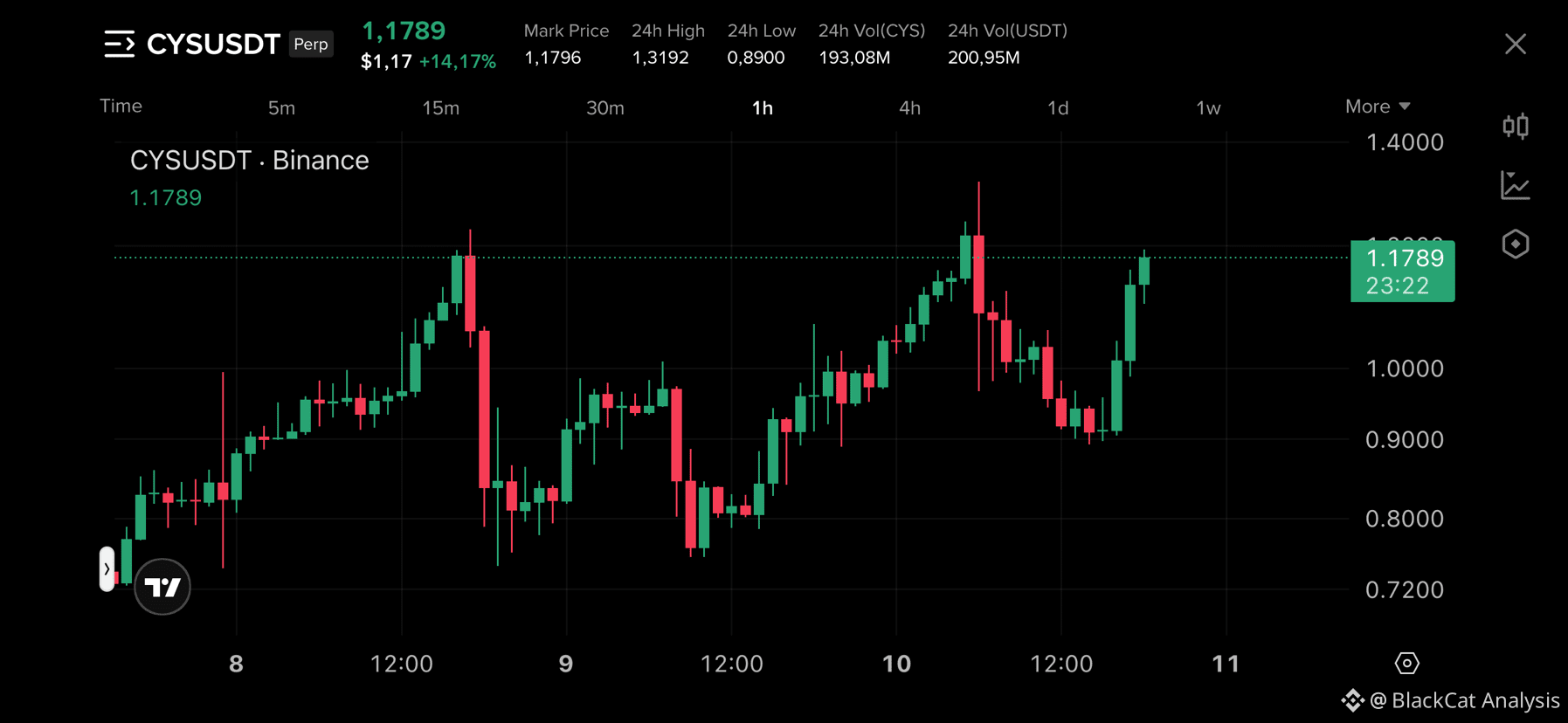
Task: Click the Perp contract badge
Action: click(311, 44)
